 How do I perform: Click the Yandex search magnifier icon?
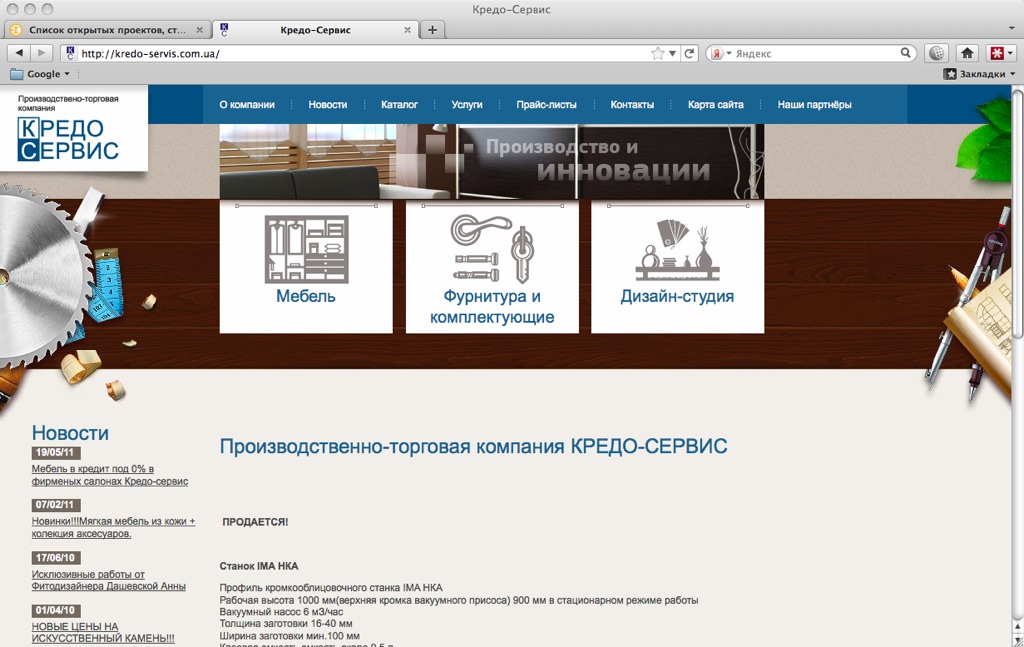(906, 53)
